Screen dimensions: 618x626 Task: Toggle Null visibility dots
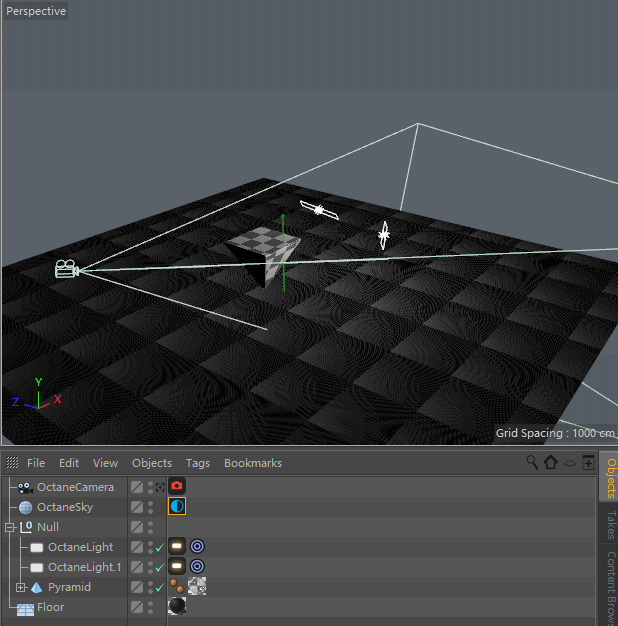click(151, 527)
